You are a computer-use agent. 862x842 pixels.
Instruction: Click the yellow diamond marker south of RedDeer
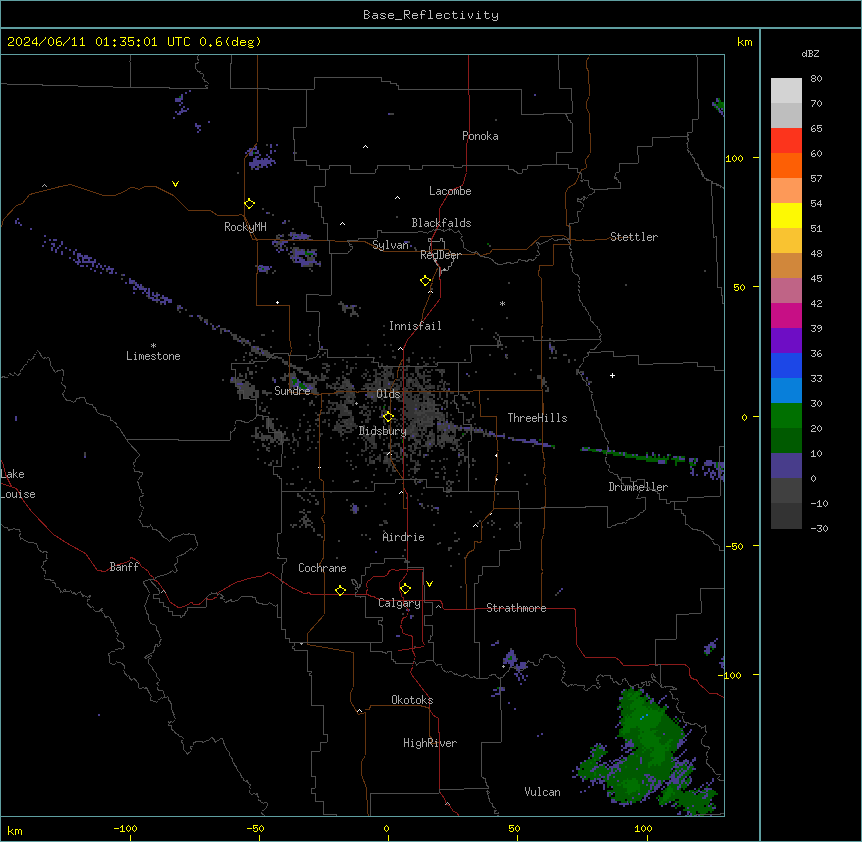point(425,280)
